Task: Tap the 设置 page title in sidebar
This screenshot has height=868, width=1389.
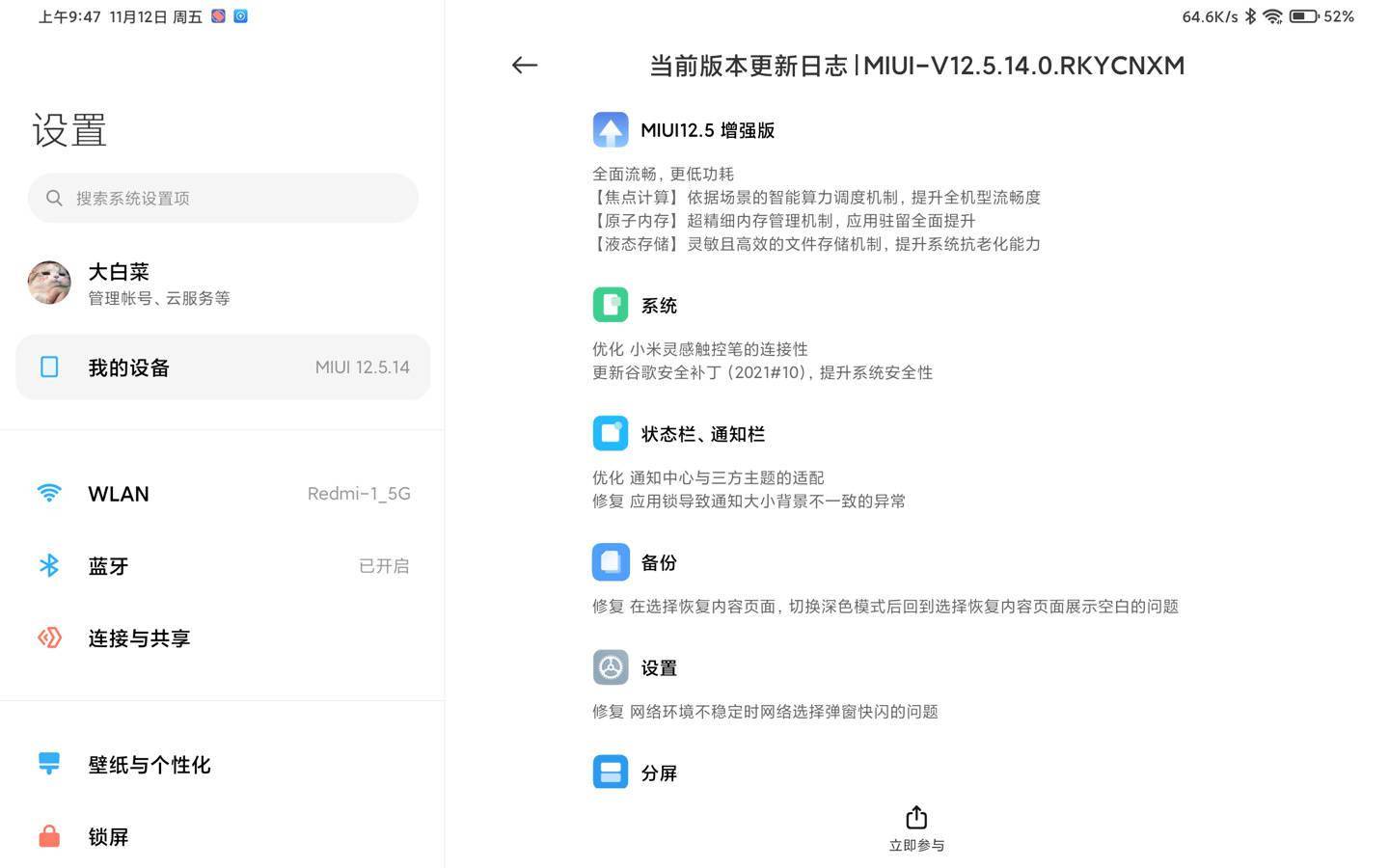Action: click(69, 129)
